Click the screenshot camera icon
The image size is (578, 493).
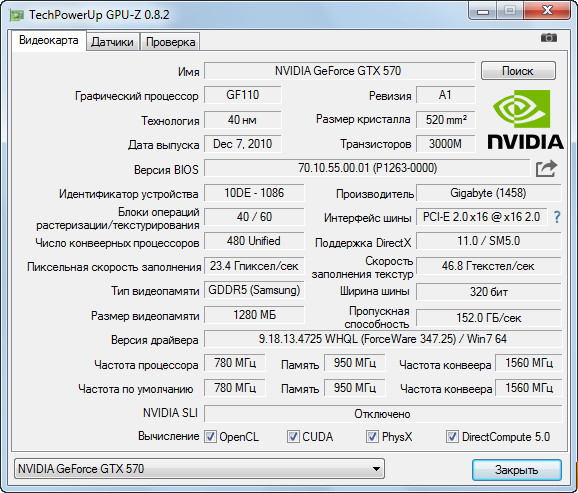[549, 38]
